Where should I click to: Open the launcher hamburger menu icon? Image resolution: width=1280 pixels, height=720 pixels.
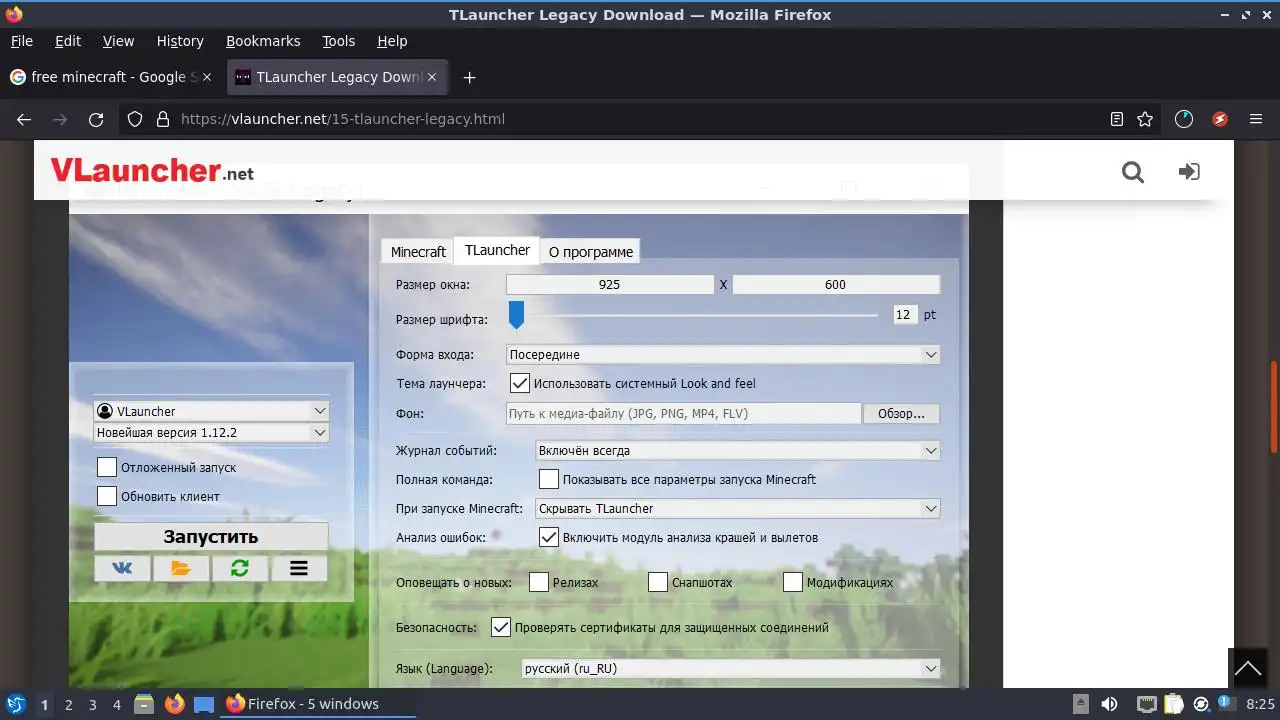pyautogui.click(x=298, y=568)
